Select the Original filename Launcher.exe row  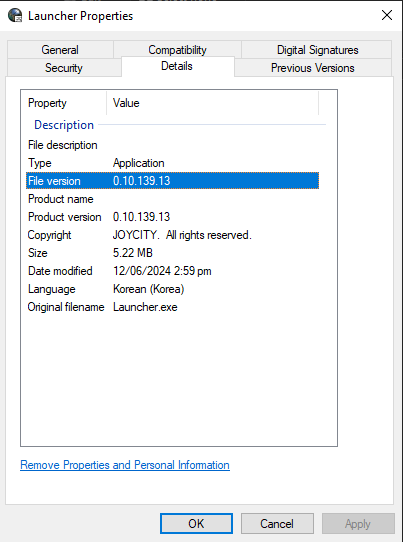click(172, 307)
